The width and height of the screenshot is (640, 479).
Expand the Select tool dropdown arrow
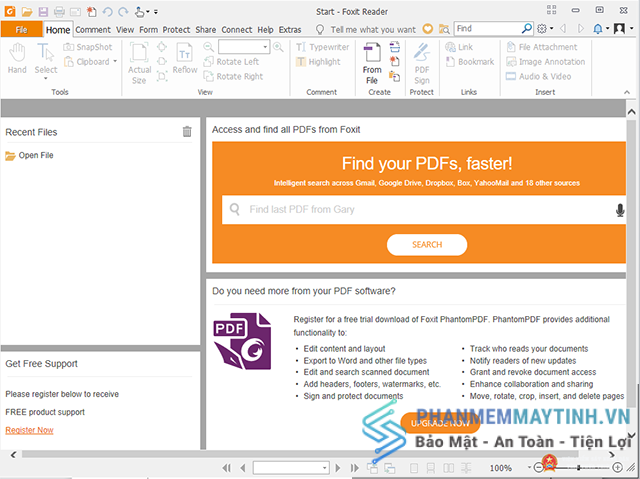click(46, 78)
